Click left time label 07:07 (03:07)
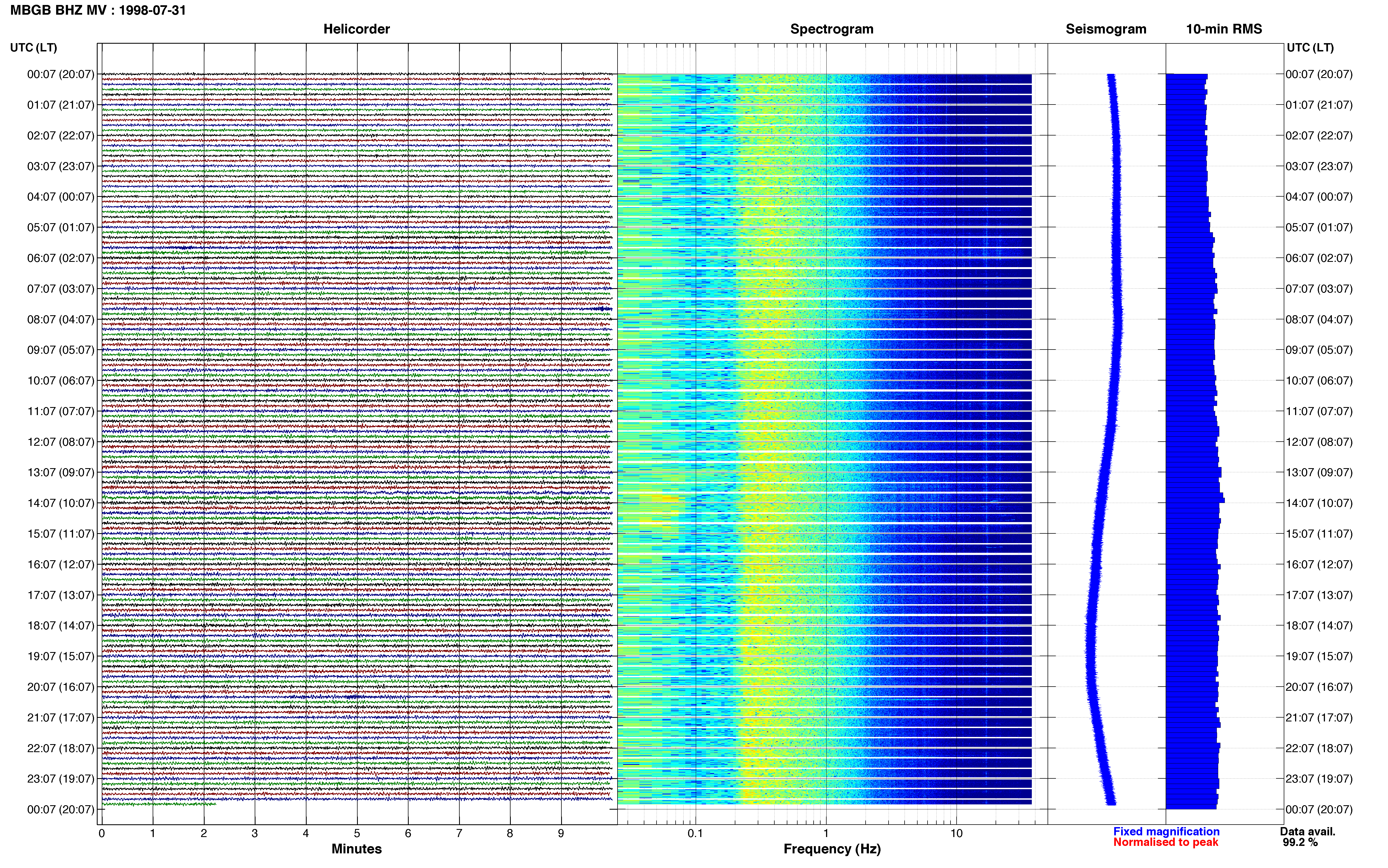 (60, 288)
